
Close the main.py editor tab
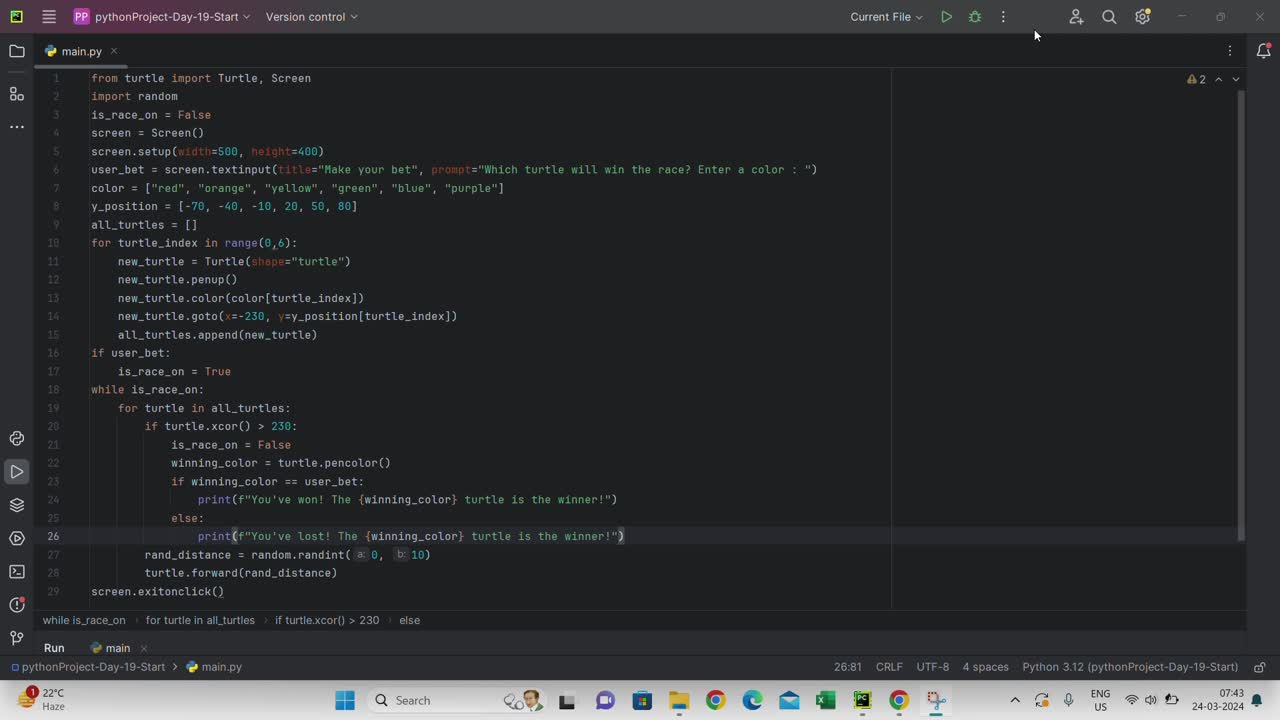tap(114, 51)
